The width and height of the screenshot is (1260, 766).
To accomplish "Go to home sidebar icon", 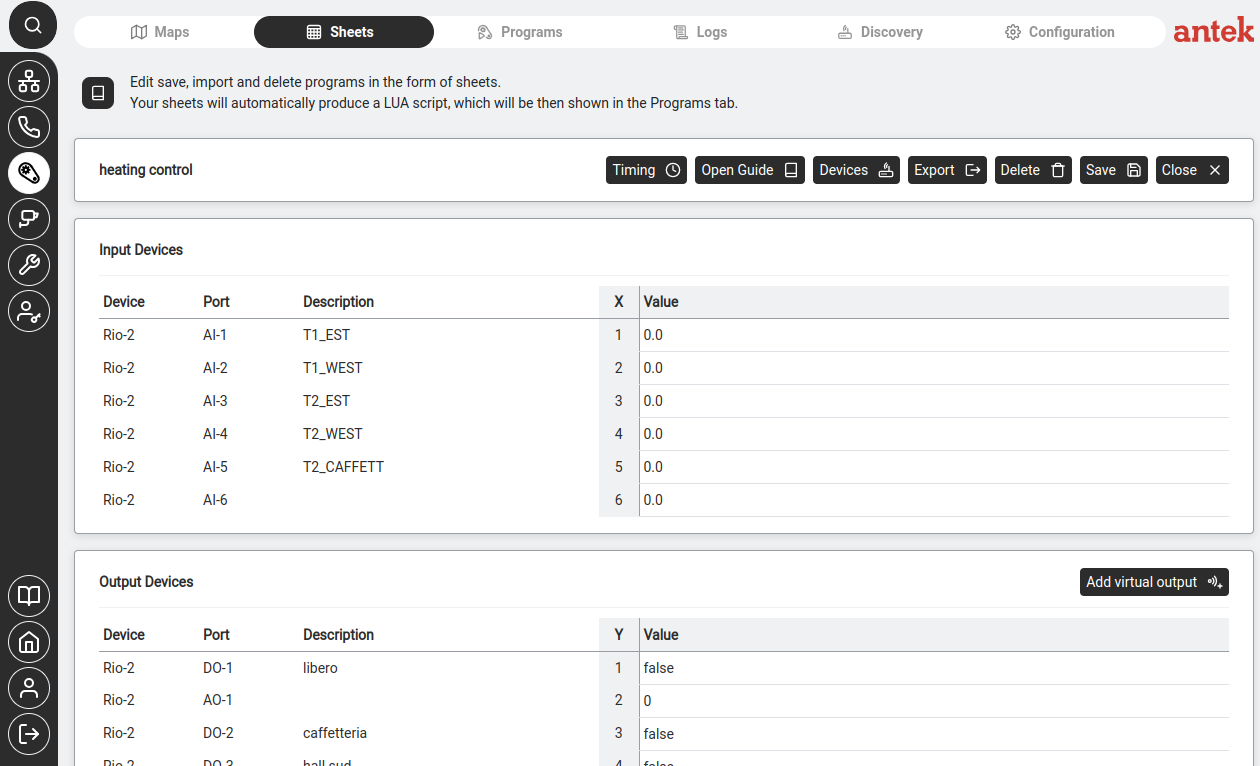I will pos(29,642).
